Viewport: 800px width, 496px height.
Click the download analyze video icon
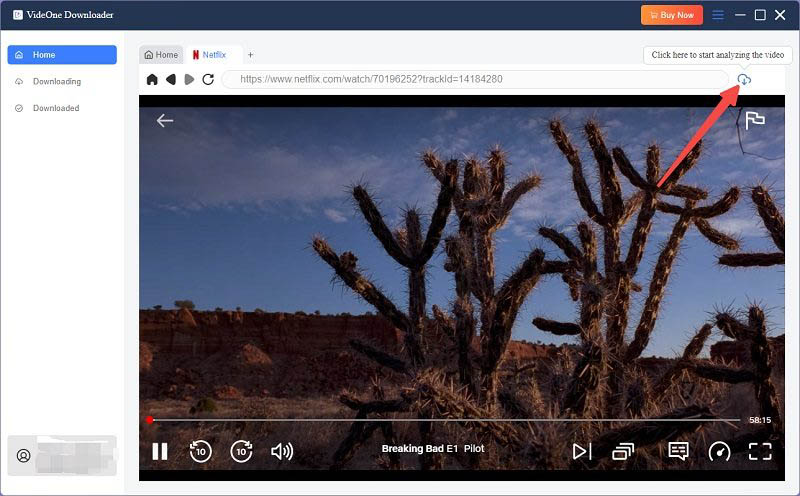(x=743, y=79)
